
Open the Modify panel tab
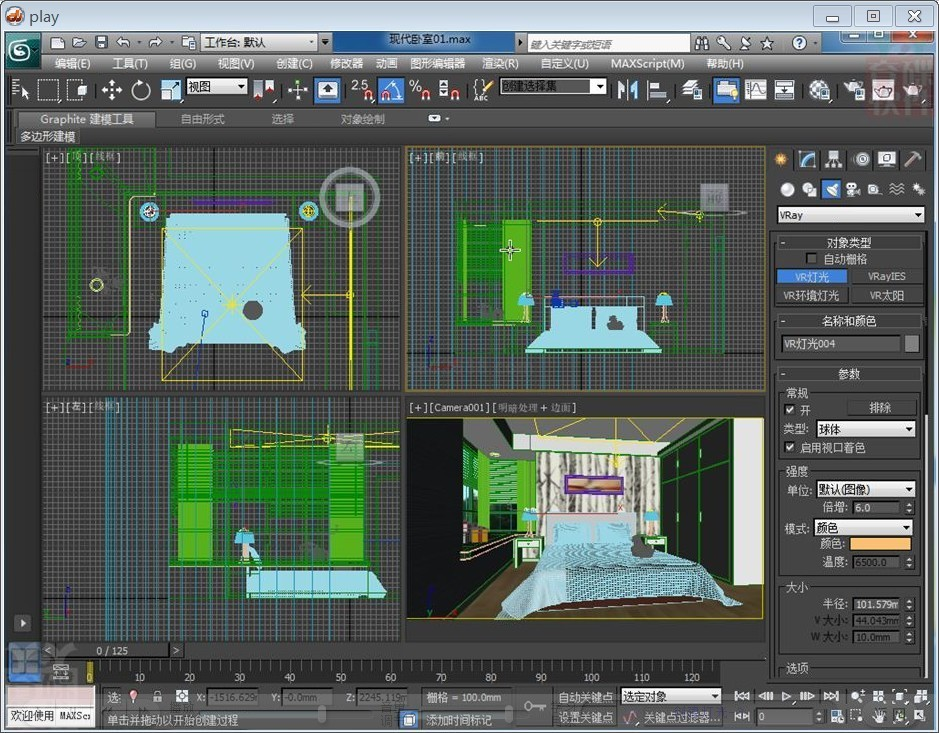click(807, 160)
